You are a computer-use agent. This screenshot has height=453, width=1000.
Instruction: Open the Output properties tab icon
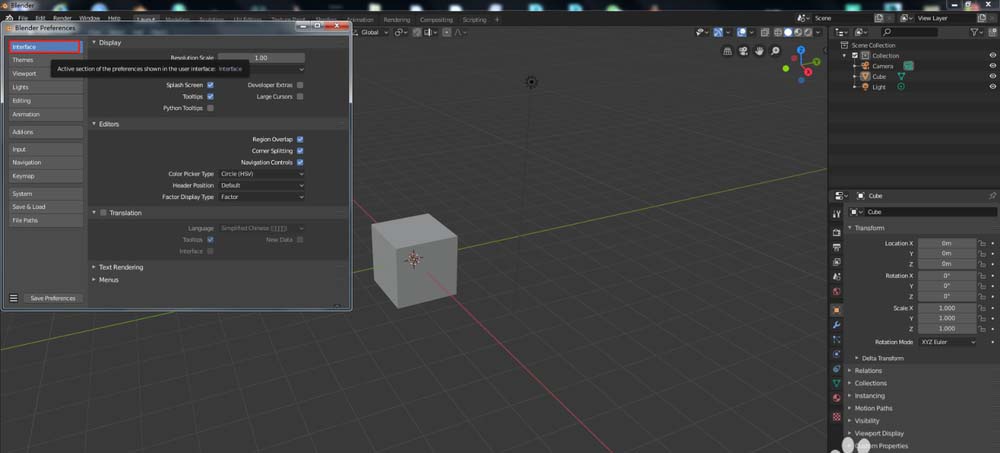point(837,247)
